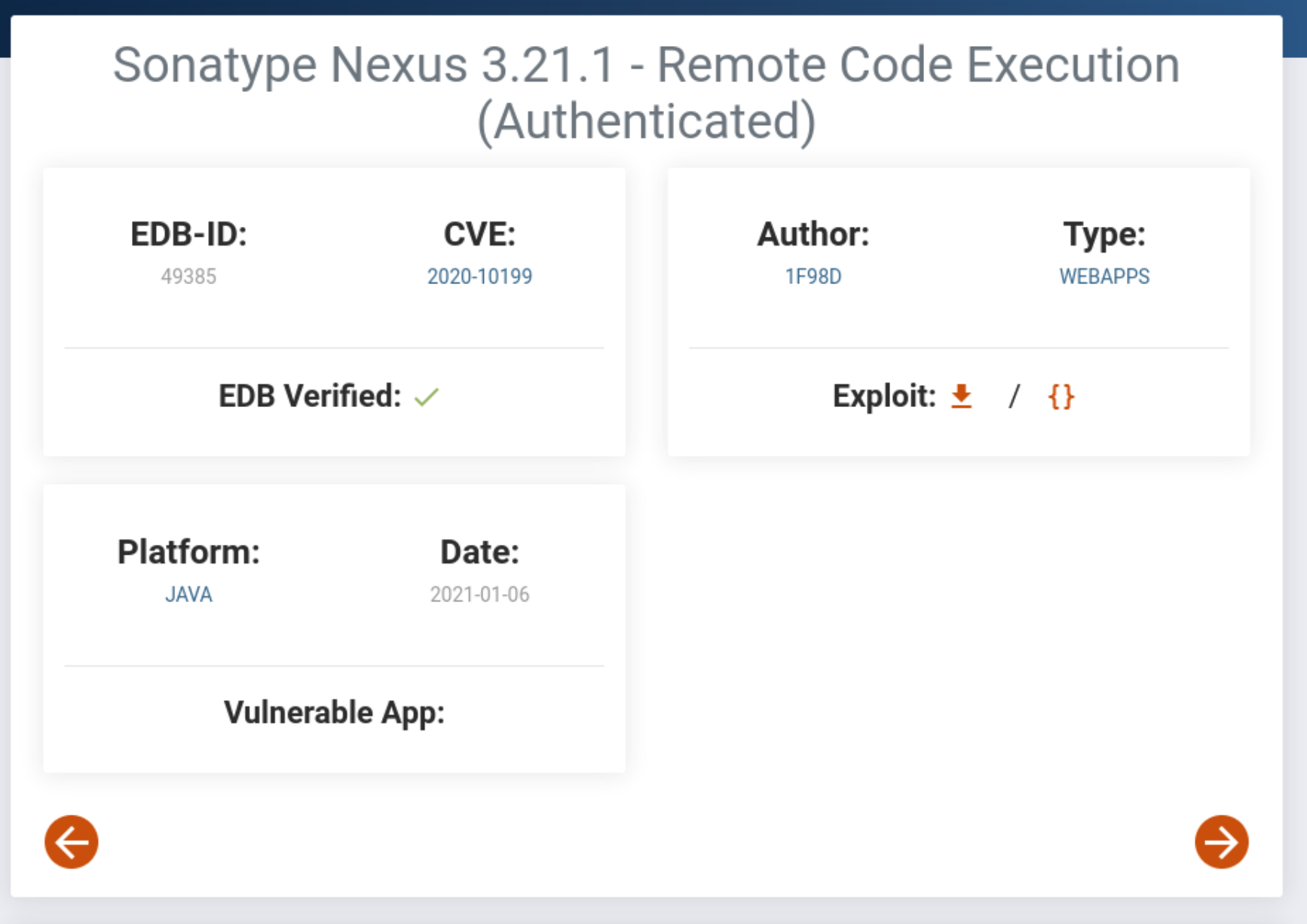The image size is (1307, 924).
Task: Click the Vulnerable App label
Action: point(334,713)
